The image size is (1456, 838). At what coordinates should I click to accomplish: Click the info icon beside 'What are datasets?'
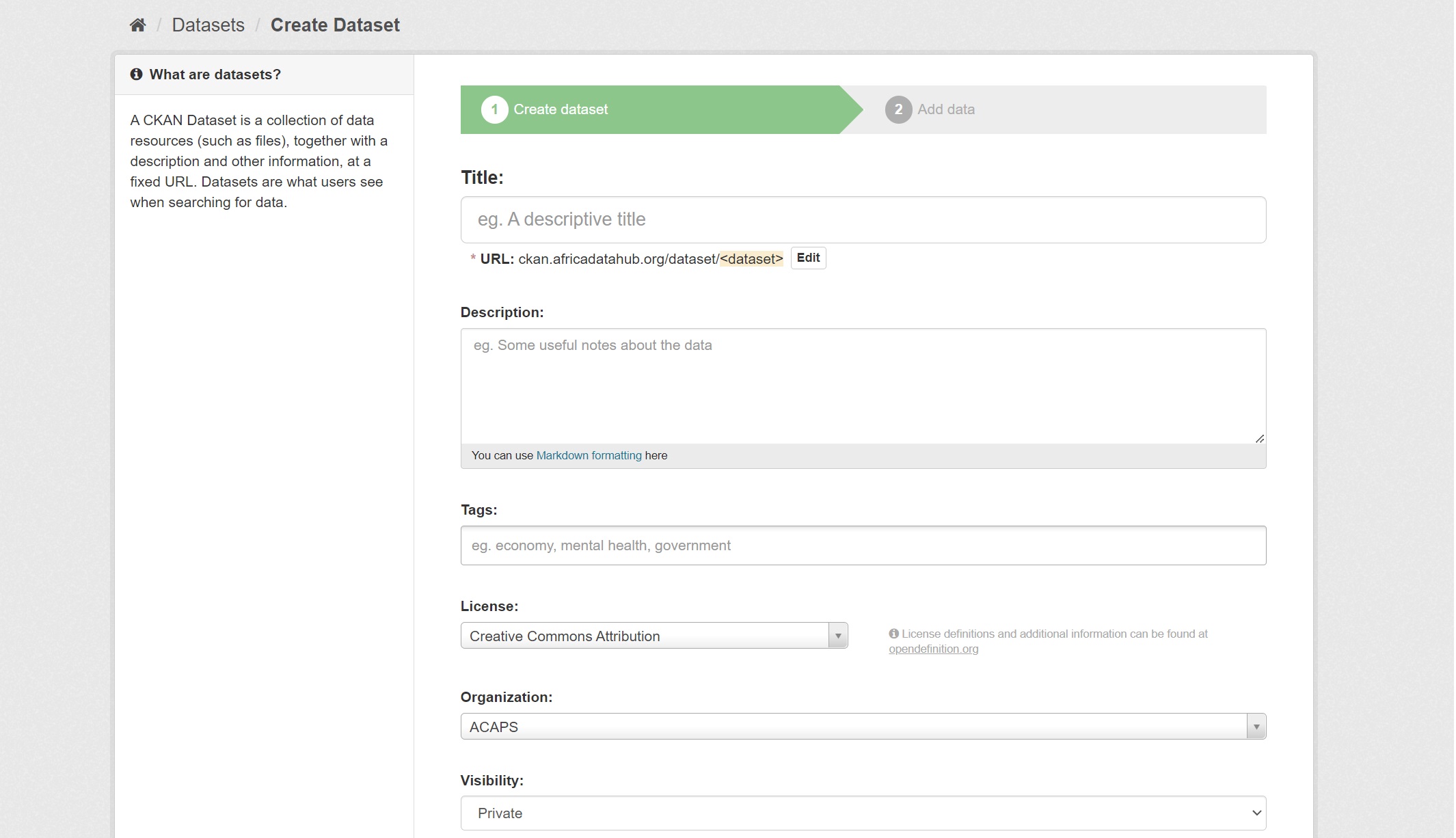(x=136, y=74)
